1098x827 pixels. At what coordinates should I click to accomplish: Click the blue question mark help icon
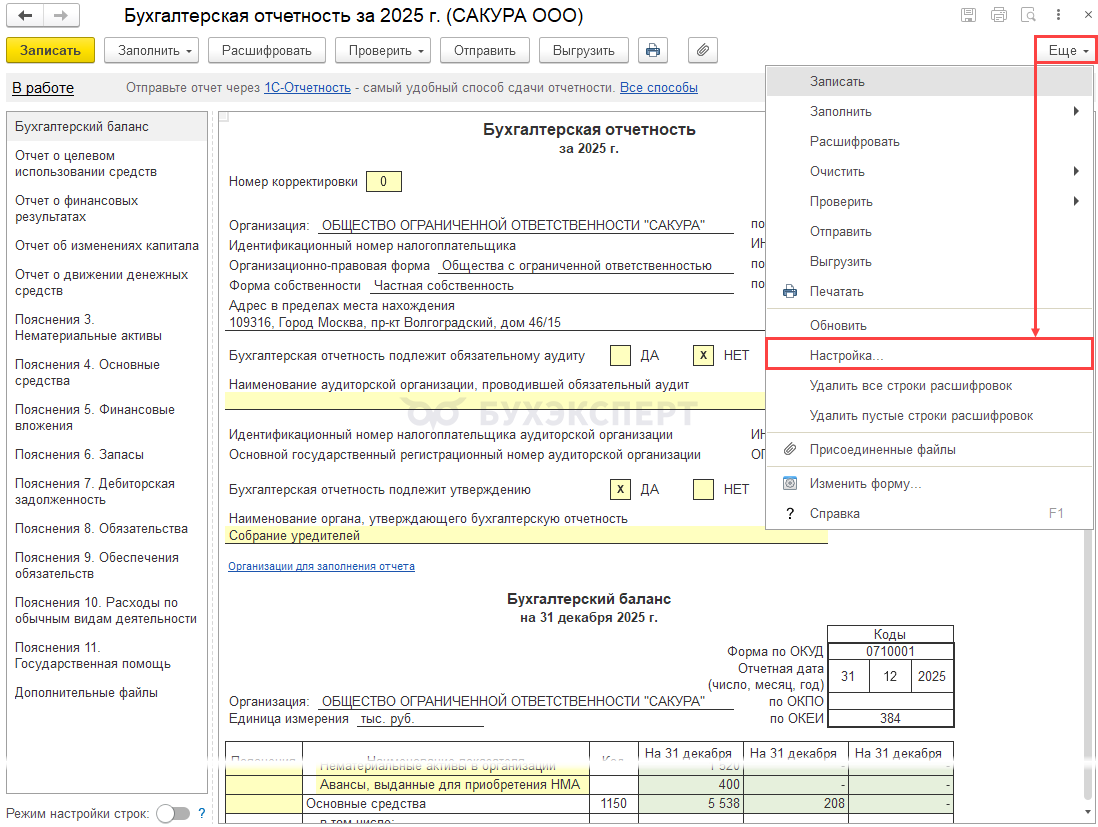(x=201, y=813)
